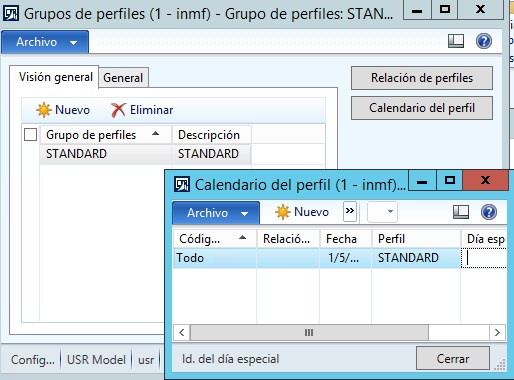Screen dimensions: 514x380
Task: Click Nuevo in Calendario del perfil toolbar
Action: [302, 212]
